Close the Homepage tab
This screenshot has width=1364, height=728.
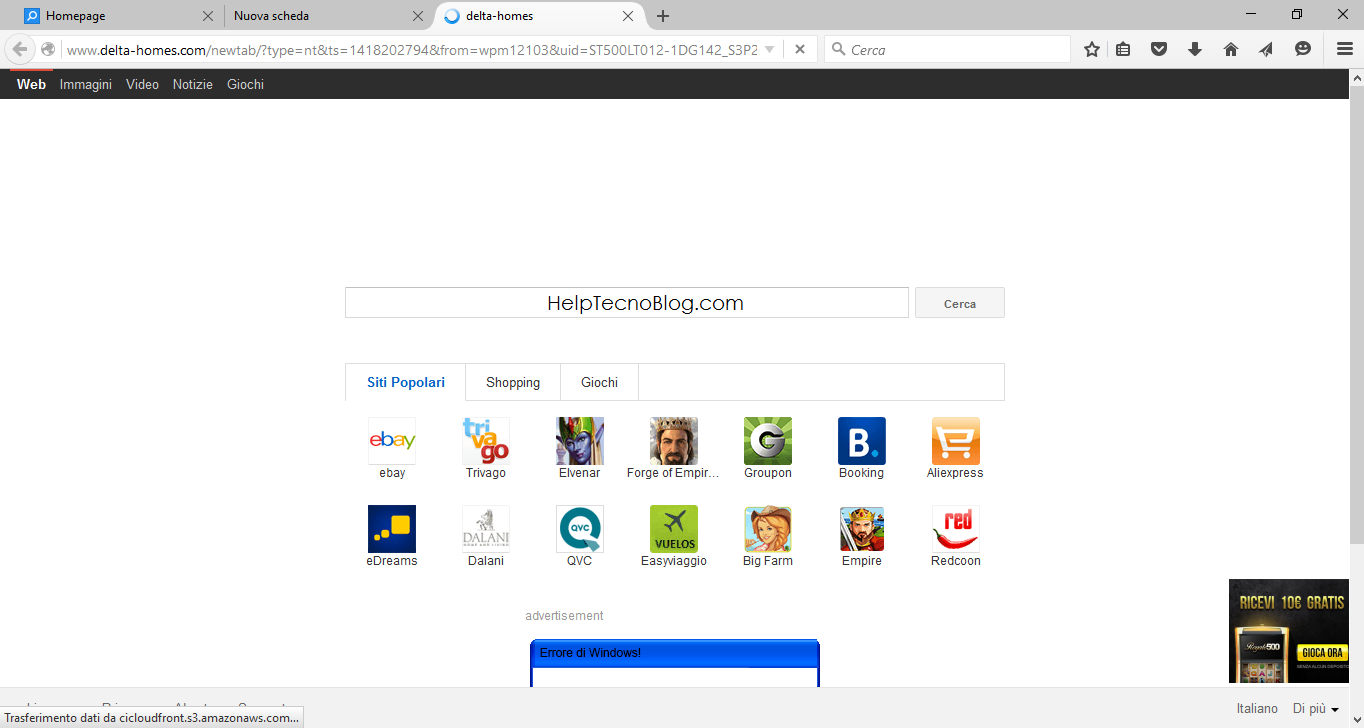click(x=208, y=16)
